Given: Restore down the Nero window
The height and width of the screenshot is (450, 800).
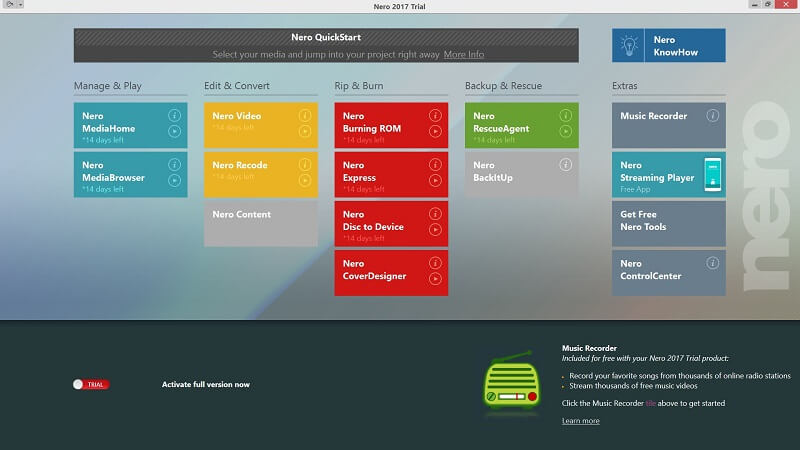Looking at the screenshot, I should (768, 5).
